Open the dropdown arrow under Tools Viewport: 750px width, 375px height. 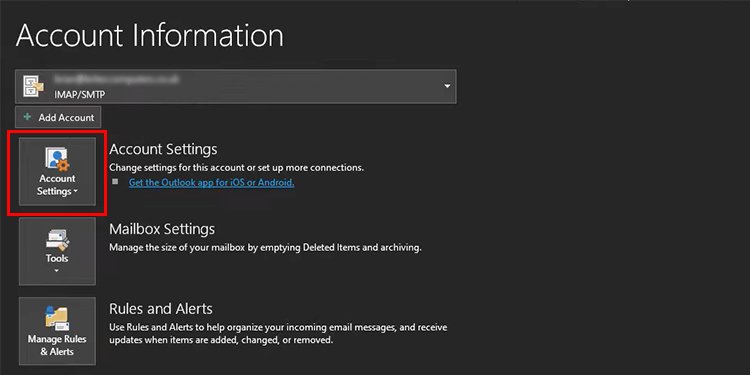coord(57,271)
